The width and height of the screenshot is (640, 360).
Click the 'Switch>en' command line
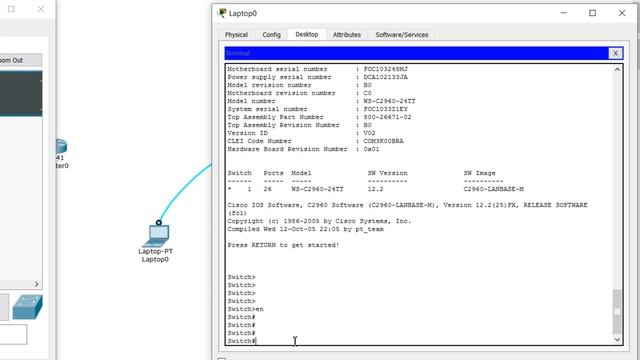(x=245, y=309)
